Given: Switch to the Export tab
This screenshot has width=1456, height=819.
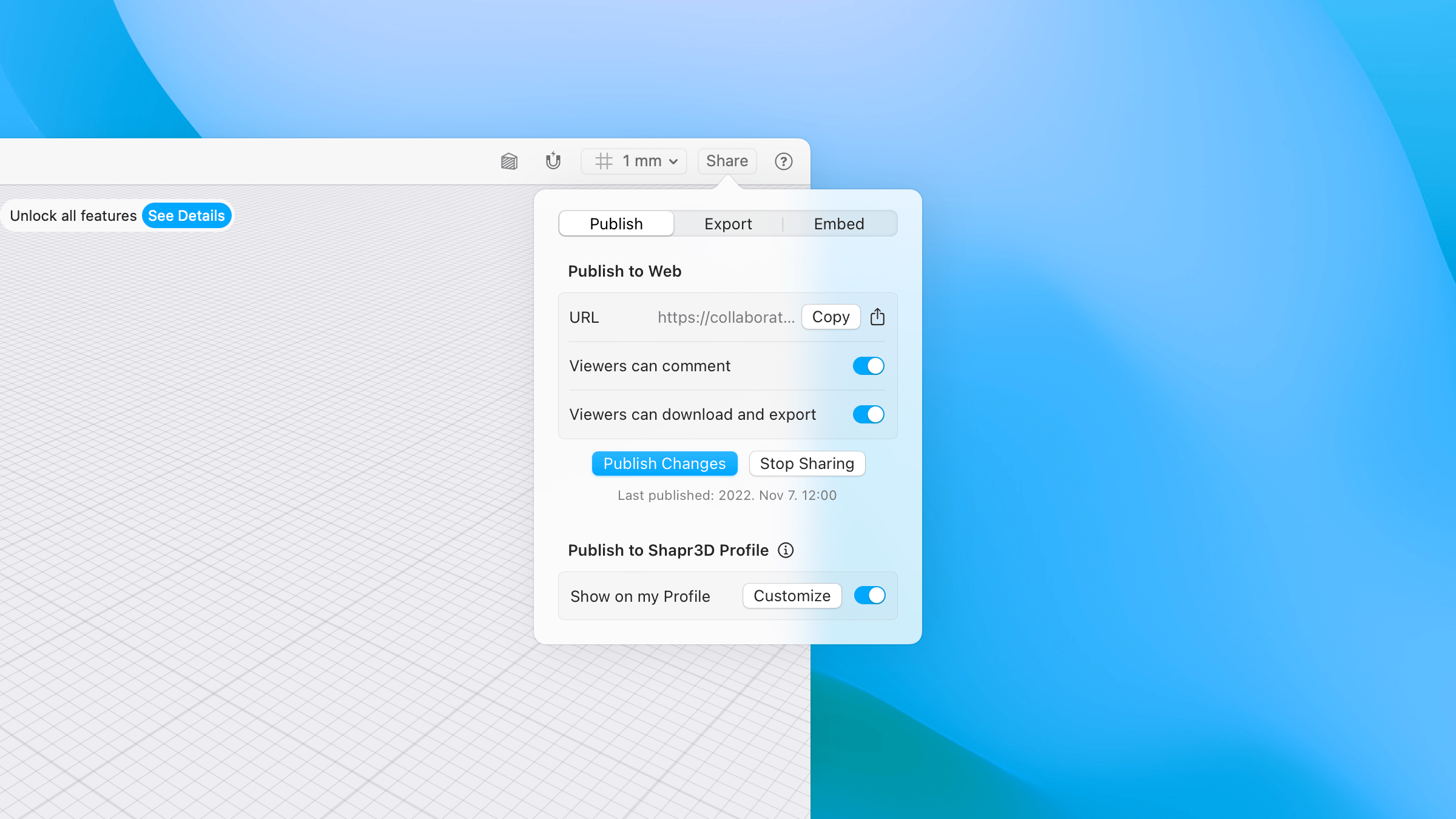Looking at the screenshot, I should point(728,224).
